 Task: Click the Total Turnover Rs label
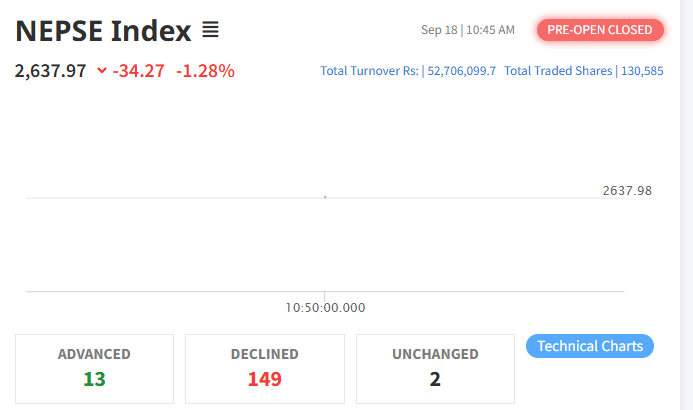click(369, 71)
